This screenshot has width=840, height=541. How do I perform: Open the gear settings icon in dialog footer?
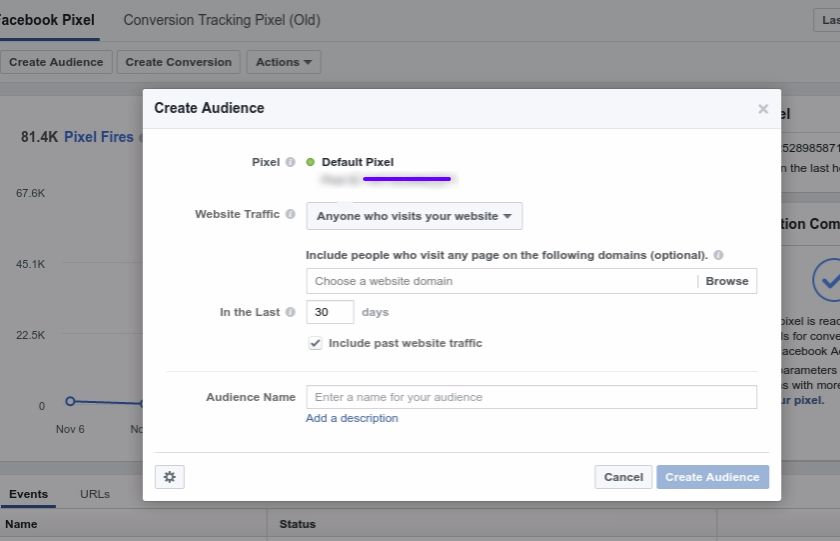[169, 477]
